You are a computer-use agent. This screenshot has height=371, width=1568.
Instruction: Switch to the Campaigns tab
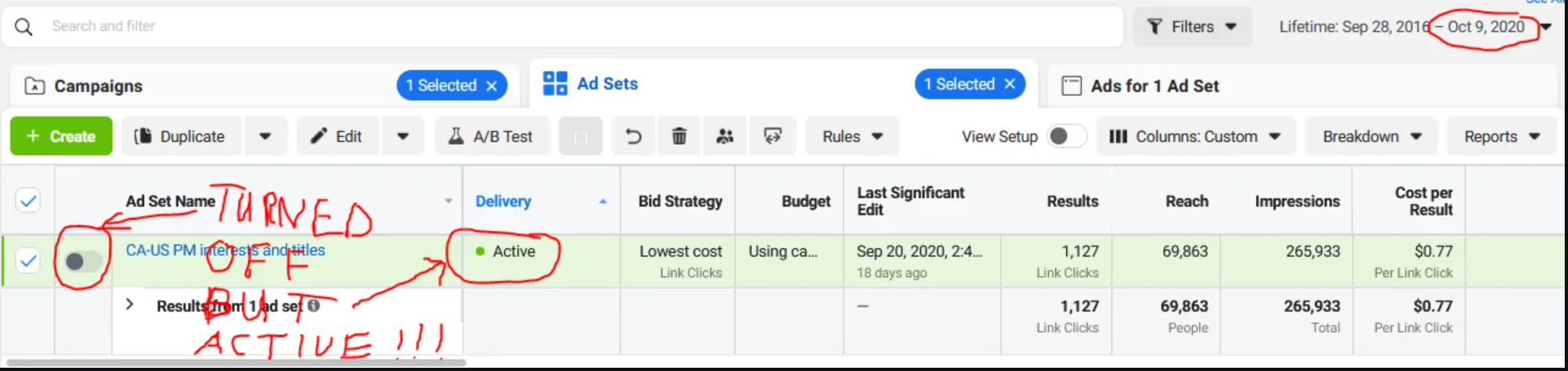pos(98,86)
